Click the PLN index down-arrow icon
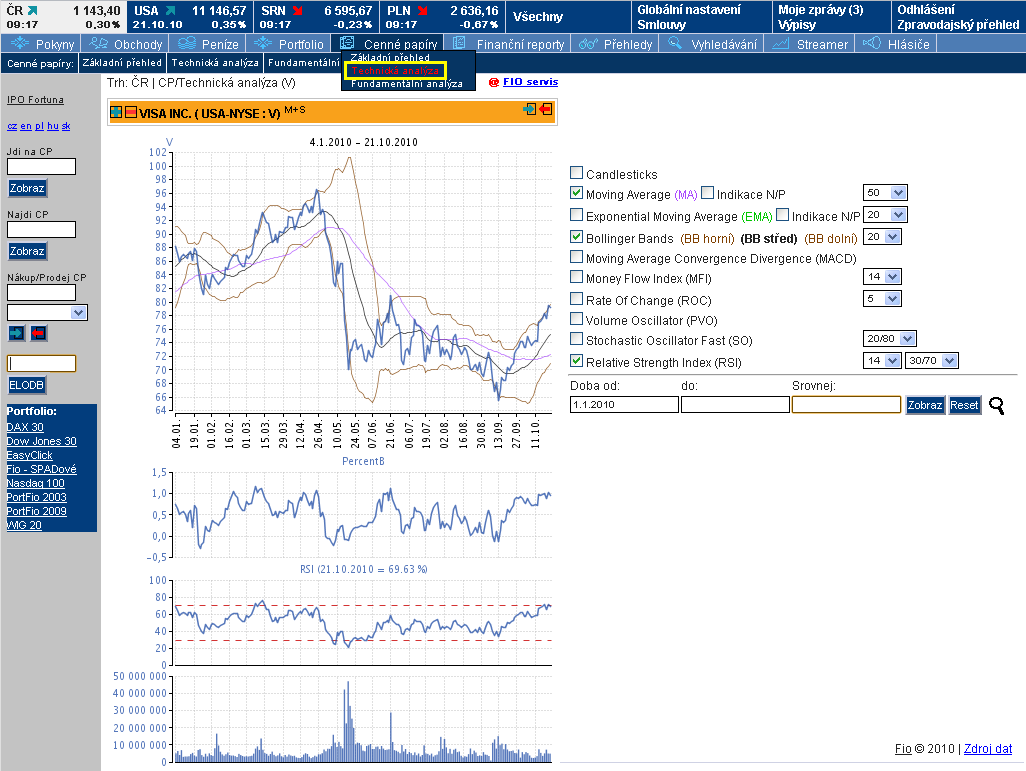Screen dimensions: 1026x771 [x=423, y=10]
